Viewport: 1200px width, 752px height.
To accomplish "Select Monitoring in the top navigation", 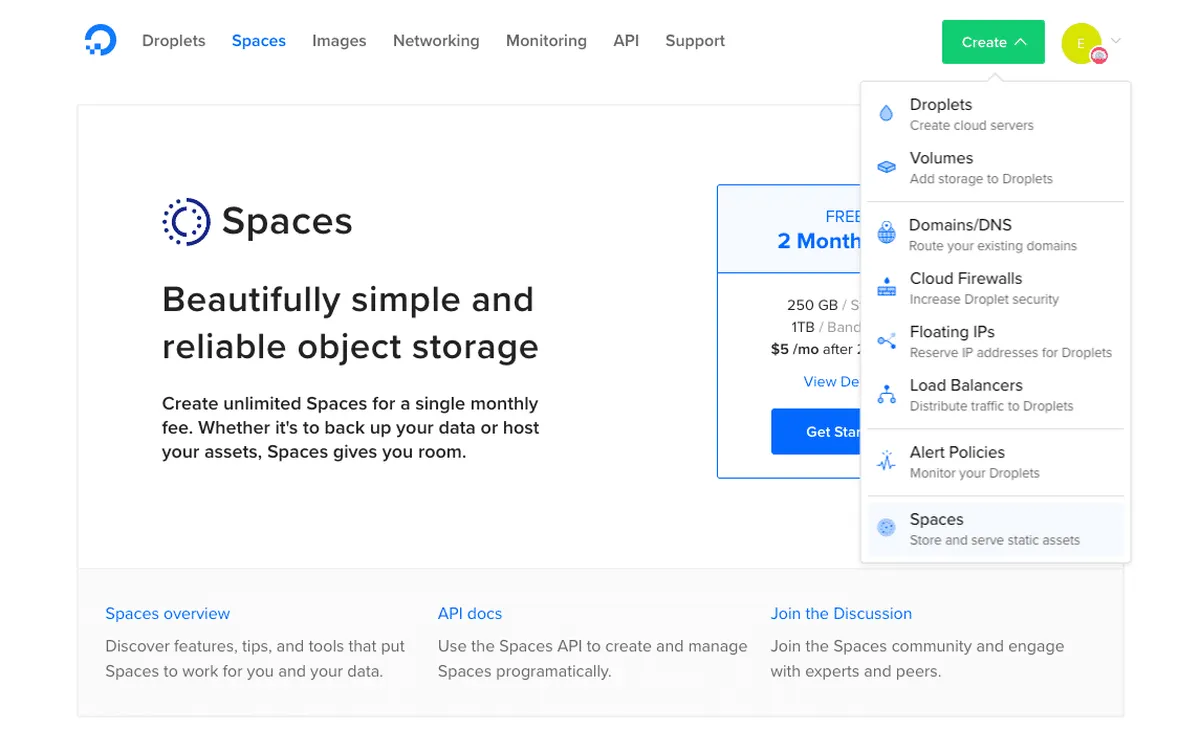I will click(x=546, y=41).
